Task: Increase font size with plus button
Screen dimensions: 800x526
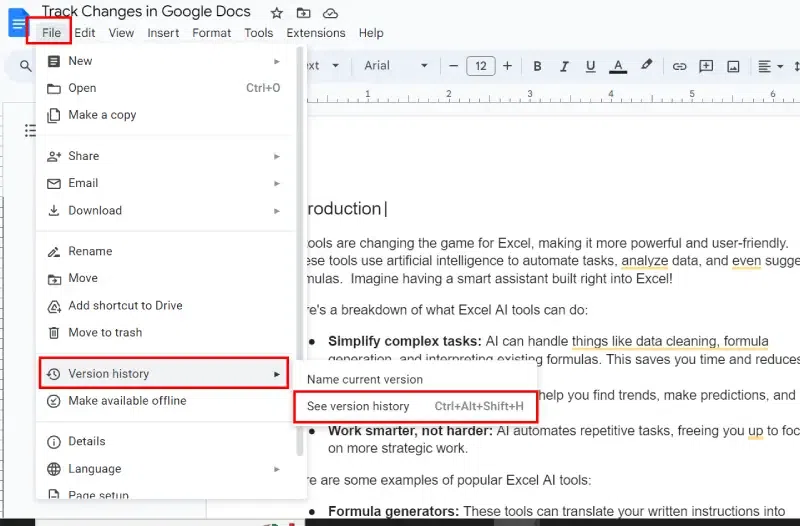Action: [507, 66]
